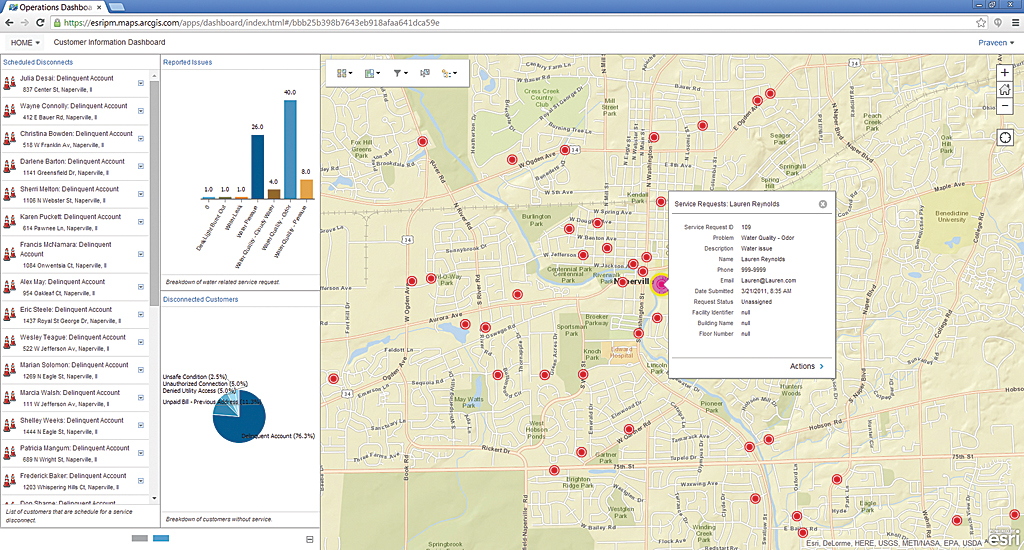The width and height of the screenshot is (1024, 550).
Task: Click the traffic cone icon beside Alex May
Action: click(9, 287)
